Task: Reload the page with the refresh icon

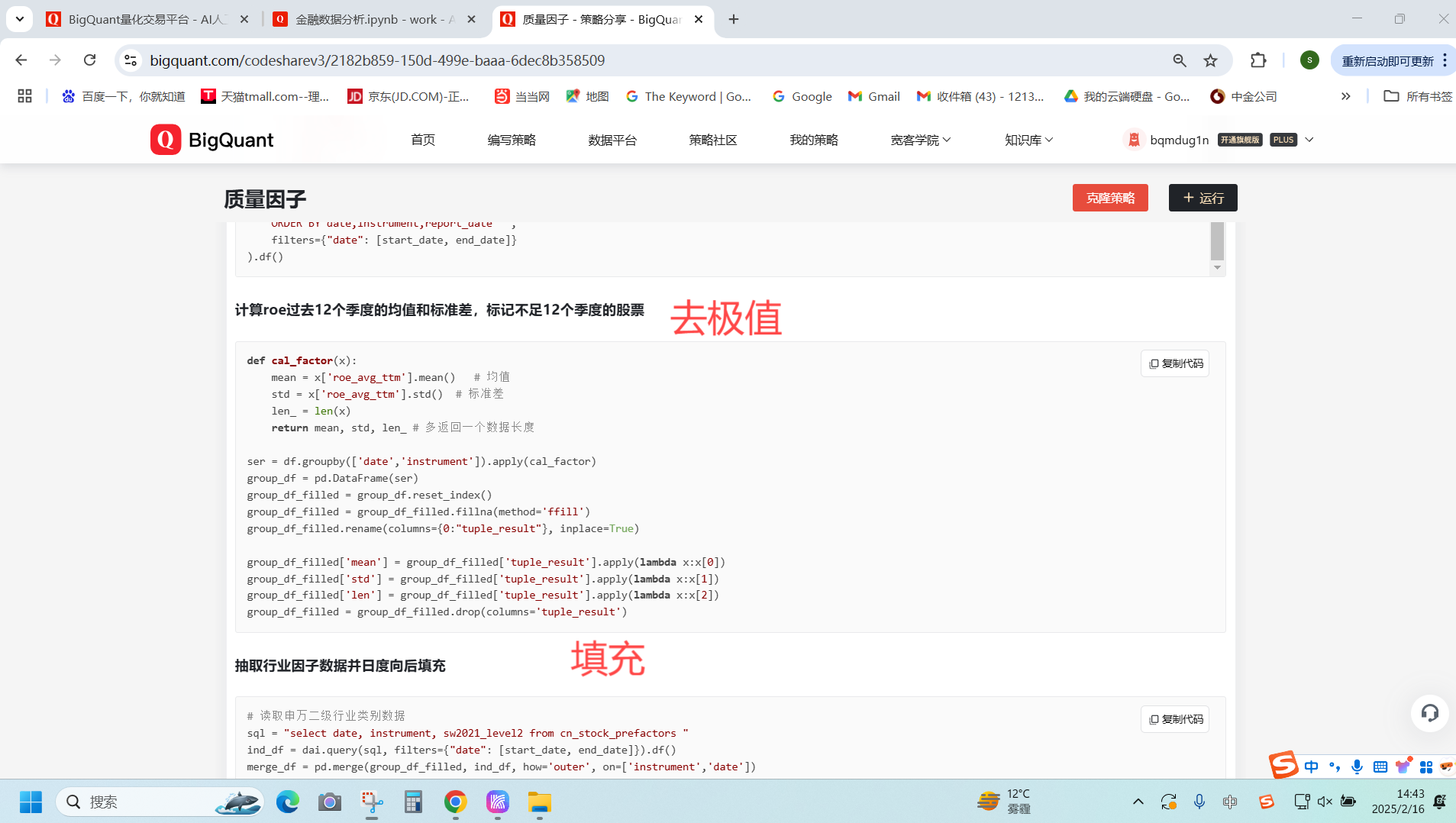Action: [x=90, y=60]
